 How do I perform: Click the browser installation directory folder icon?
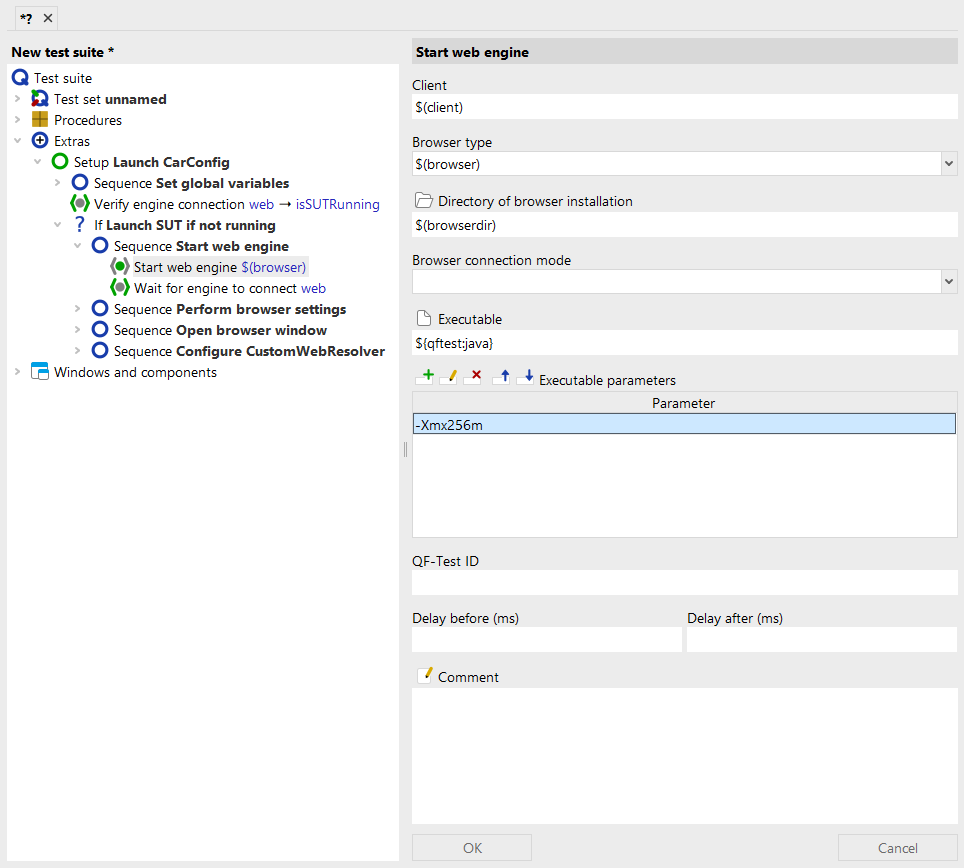tap(423, 201)
